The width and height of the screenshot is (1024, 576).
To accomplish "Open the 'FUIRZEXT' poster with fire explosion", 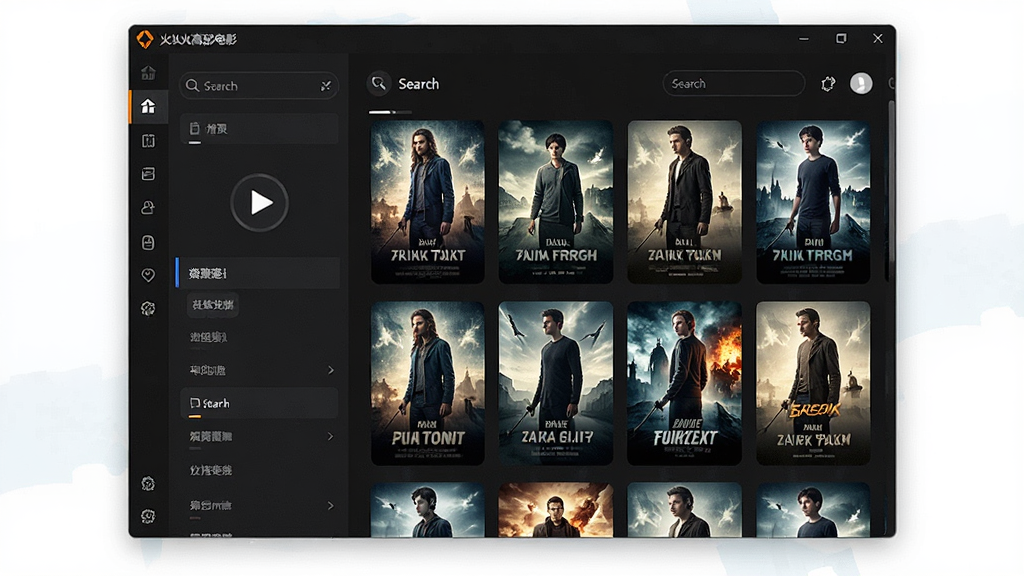I will [684, 383].
